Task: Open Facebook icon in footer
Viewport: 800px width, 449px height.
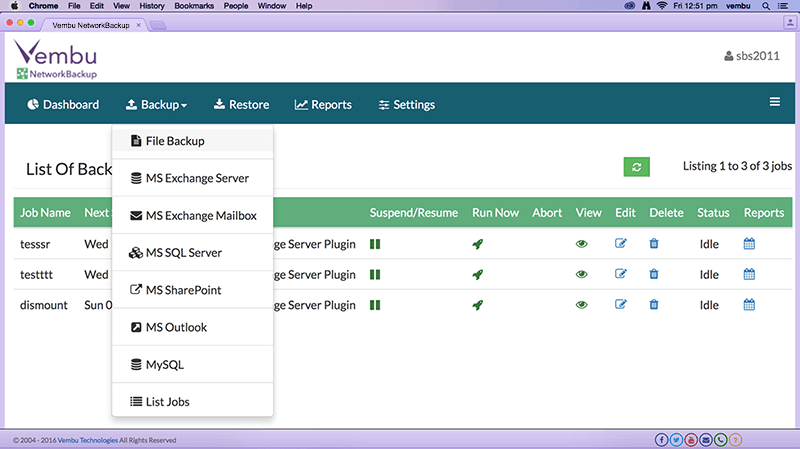Action: (661, 439)
